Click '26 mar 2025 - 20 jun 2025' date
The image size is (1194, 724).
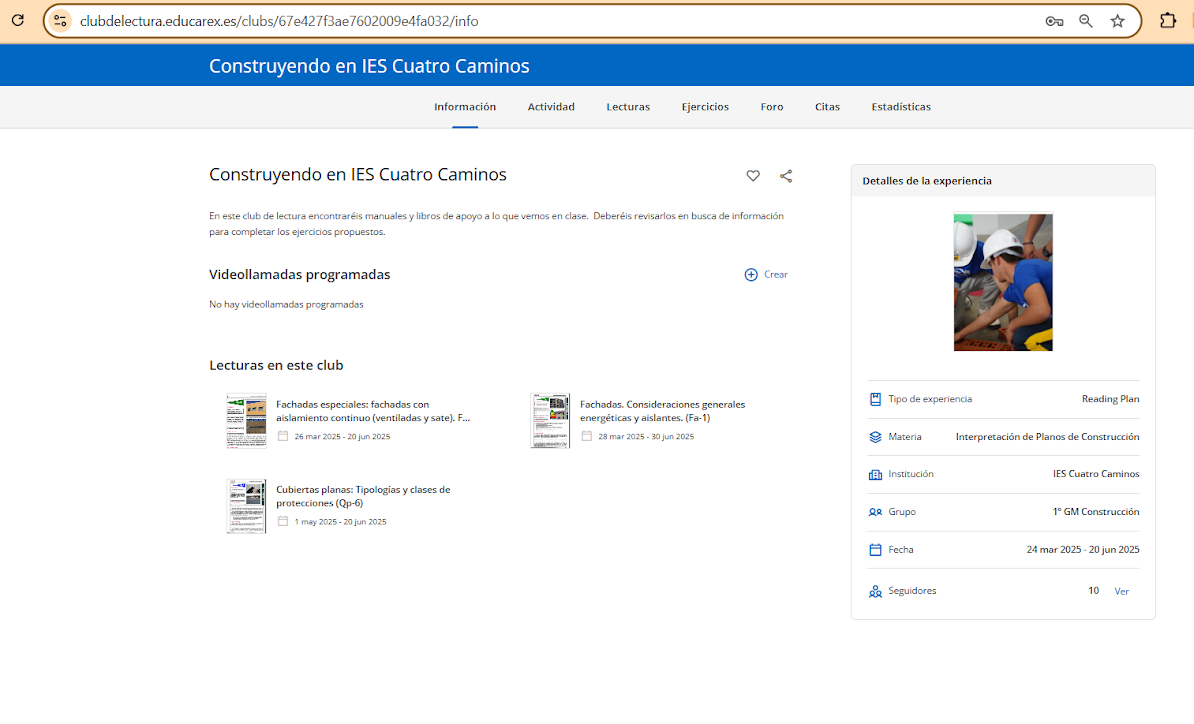pos(342,437)
